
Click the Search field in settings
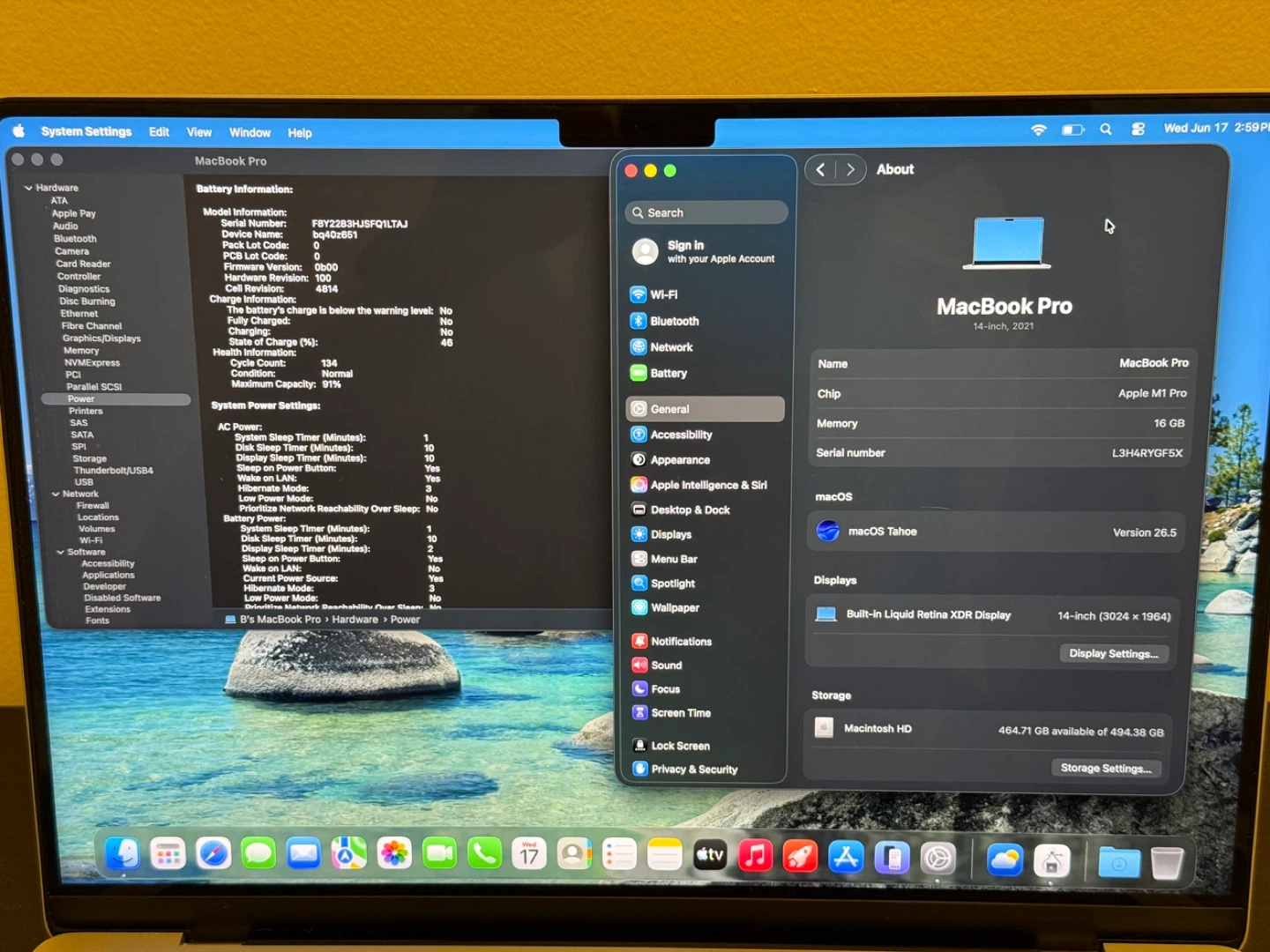(x=706, y=212)
